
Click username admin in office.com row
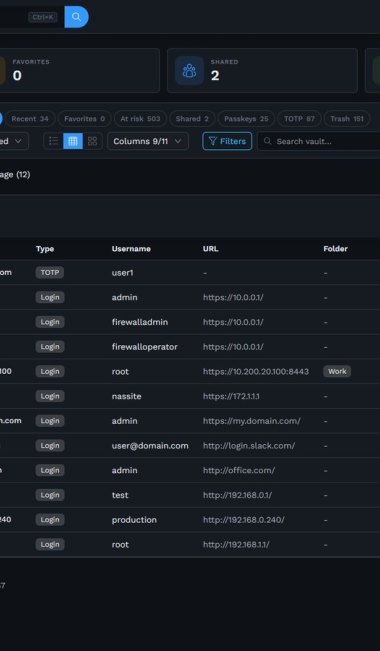click(x=124, y=470)
